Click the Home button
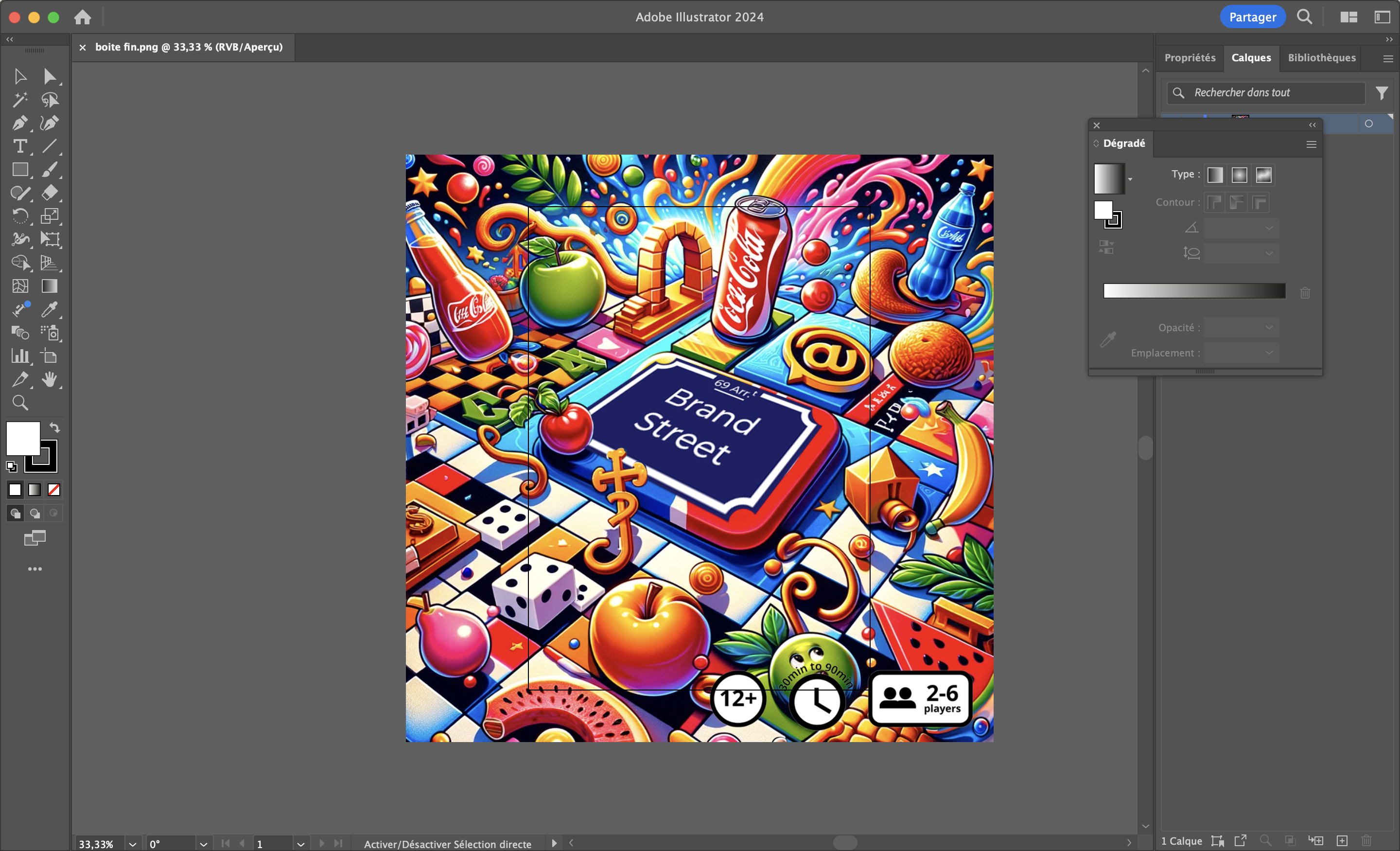Viewport: 1400px width, 851px height. (x=82, y=17)
